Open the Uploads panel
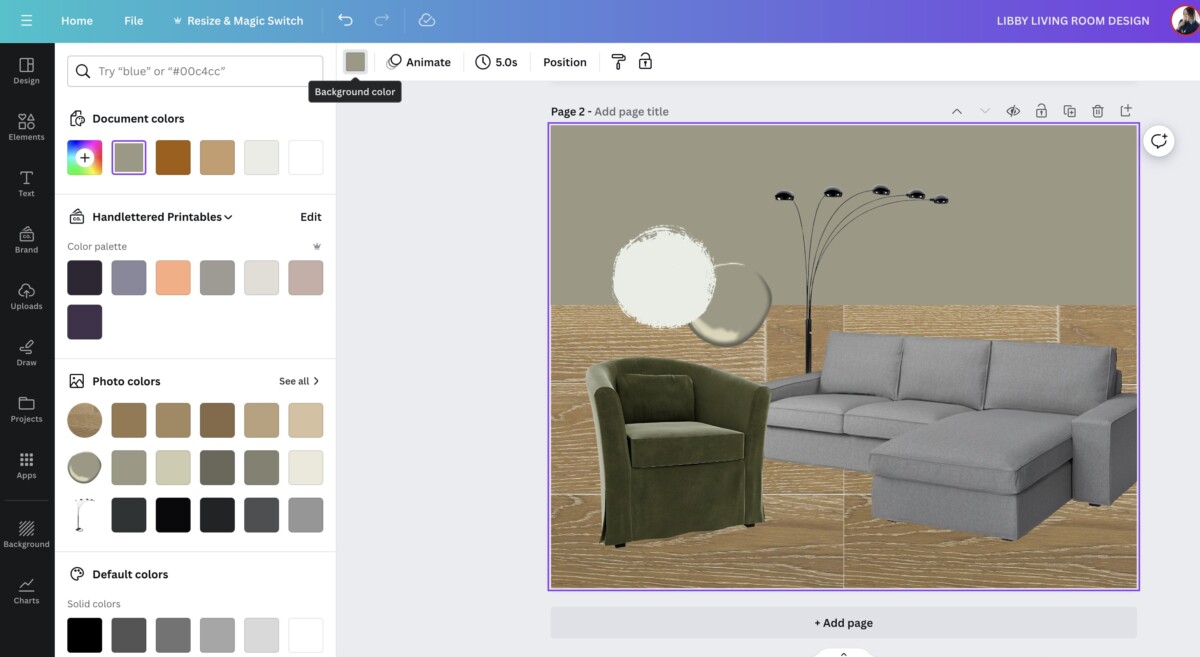Viewport: 1200px width, 657px height. click(26, 295)
